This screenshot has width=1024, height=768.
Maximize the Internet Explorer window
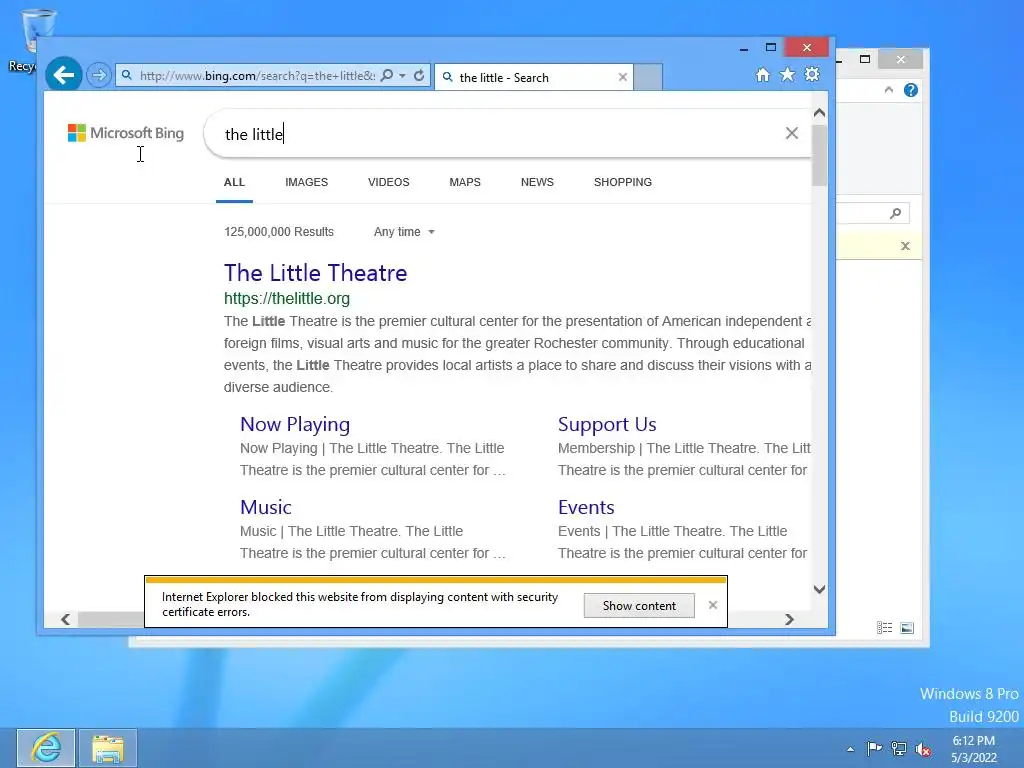pyautogui.click(x=771, y=47)
